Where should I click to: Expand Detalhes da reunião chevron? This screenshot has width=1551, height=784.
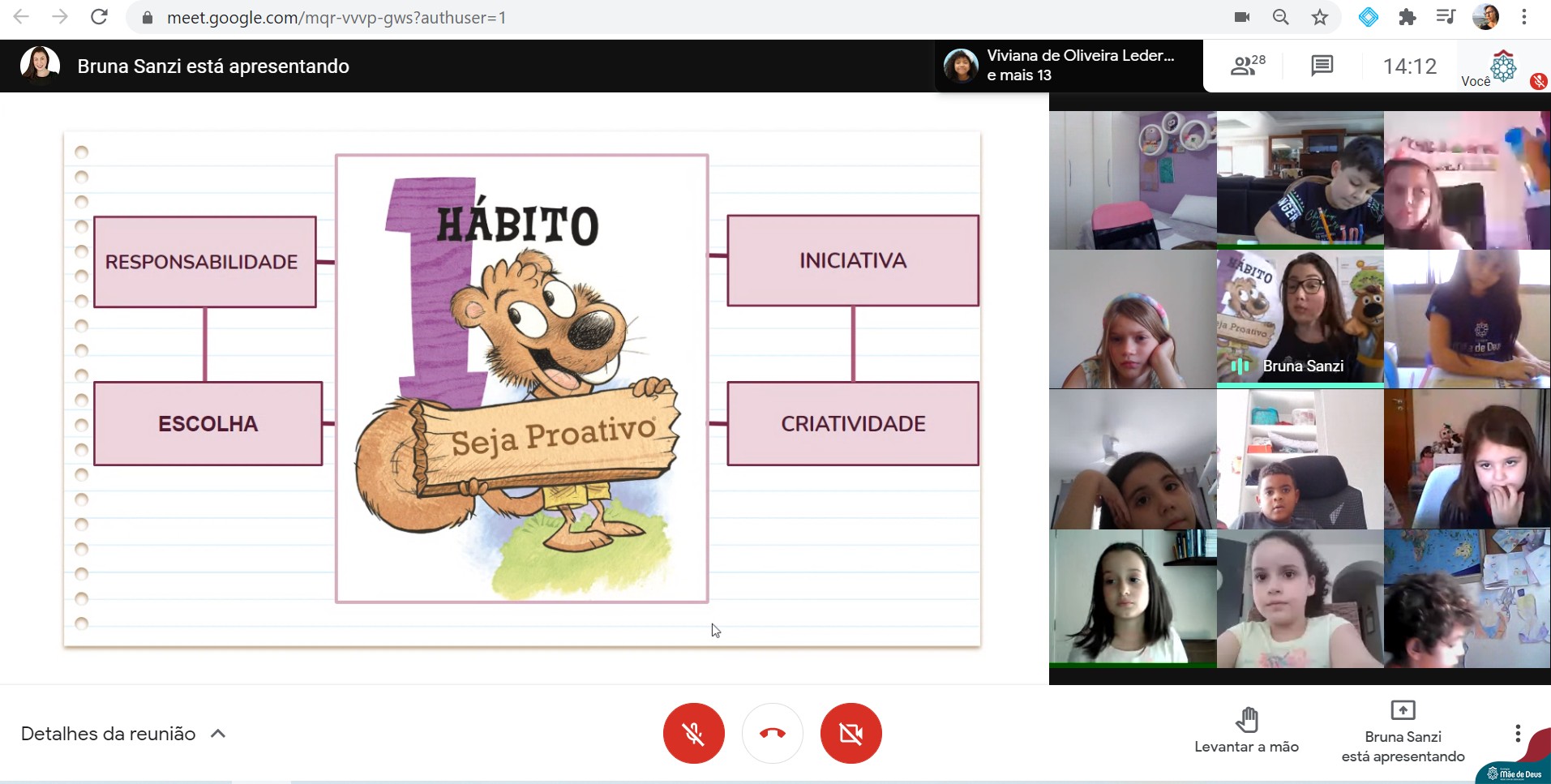click(x=217, y=734)
